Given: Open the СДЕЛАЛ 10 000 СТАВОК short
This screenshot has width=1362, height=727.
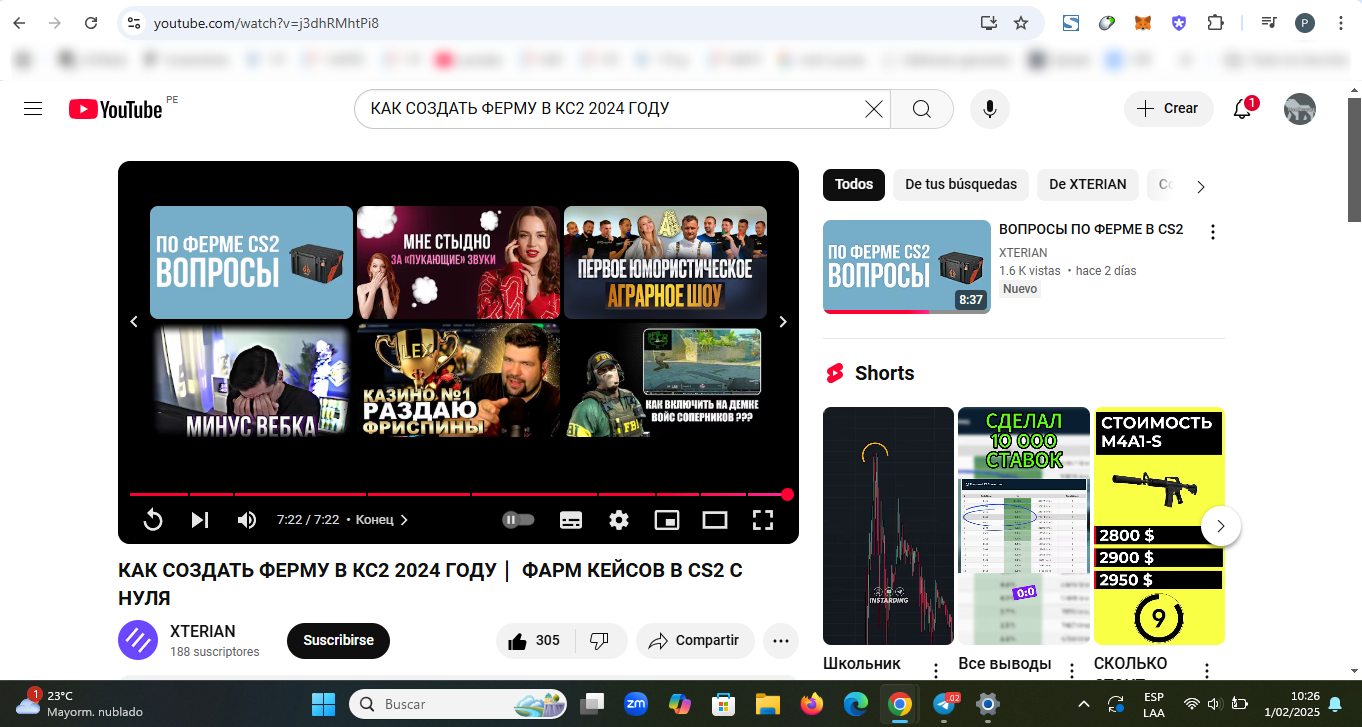Looking at the screenshot, I should click(1024, 526).
